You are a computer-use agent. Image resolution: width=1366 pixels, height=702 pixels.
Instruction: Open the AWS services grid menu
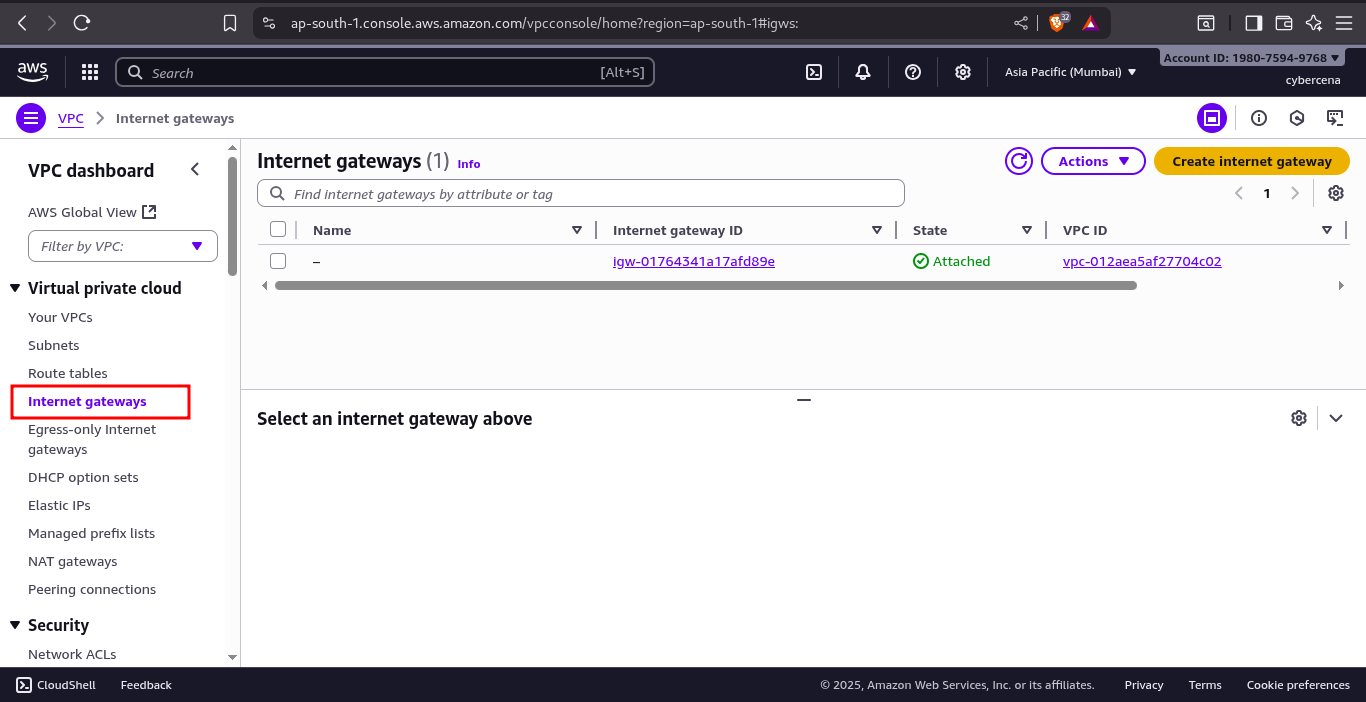90,72
